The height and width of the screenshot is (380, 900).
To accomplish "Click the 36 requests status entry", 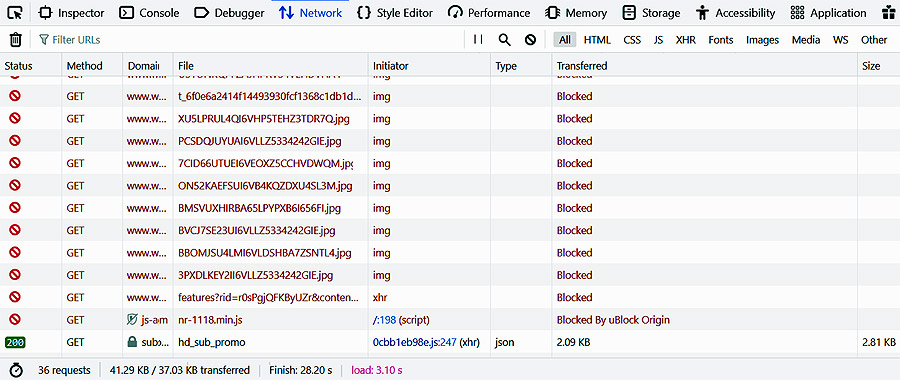I will (64, 370).
